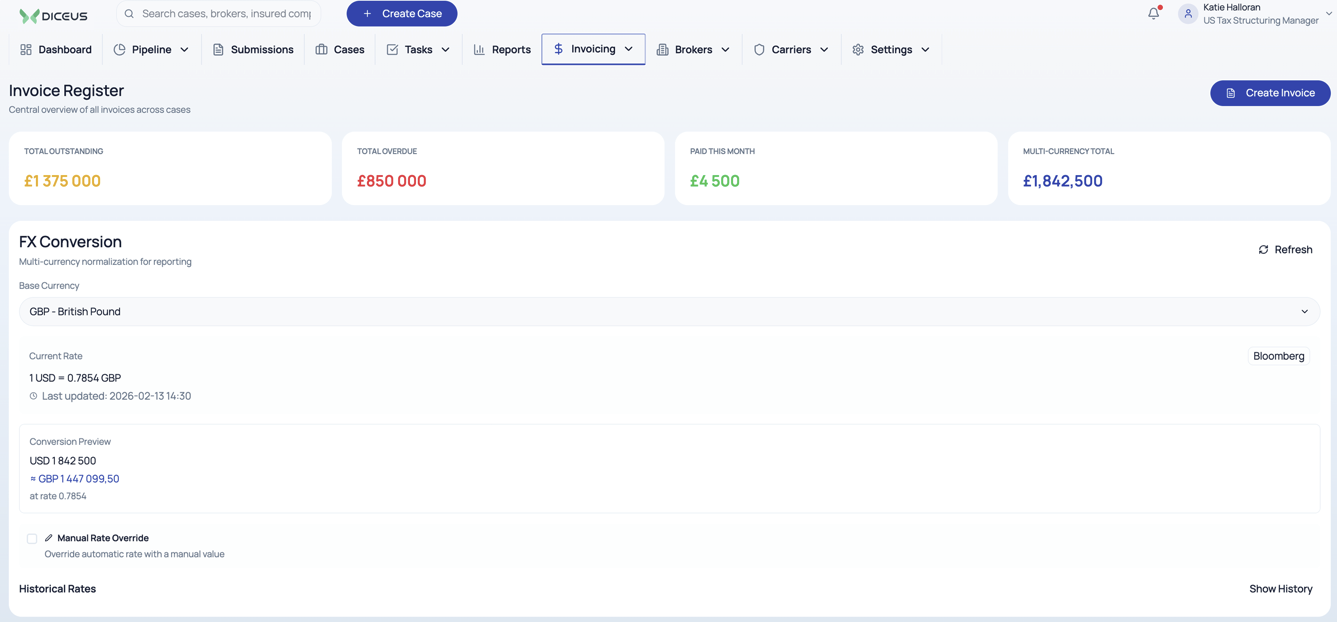The image size is (1337, 622).
Task: Click the "at rate 0.7854" text
Action: click(58, 496)
